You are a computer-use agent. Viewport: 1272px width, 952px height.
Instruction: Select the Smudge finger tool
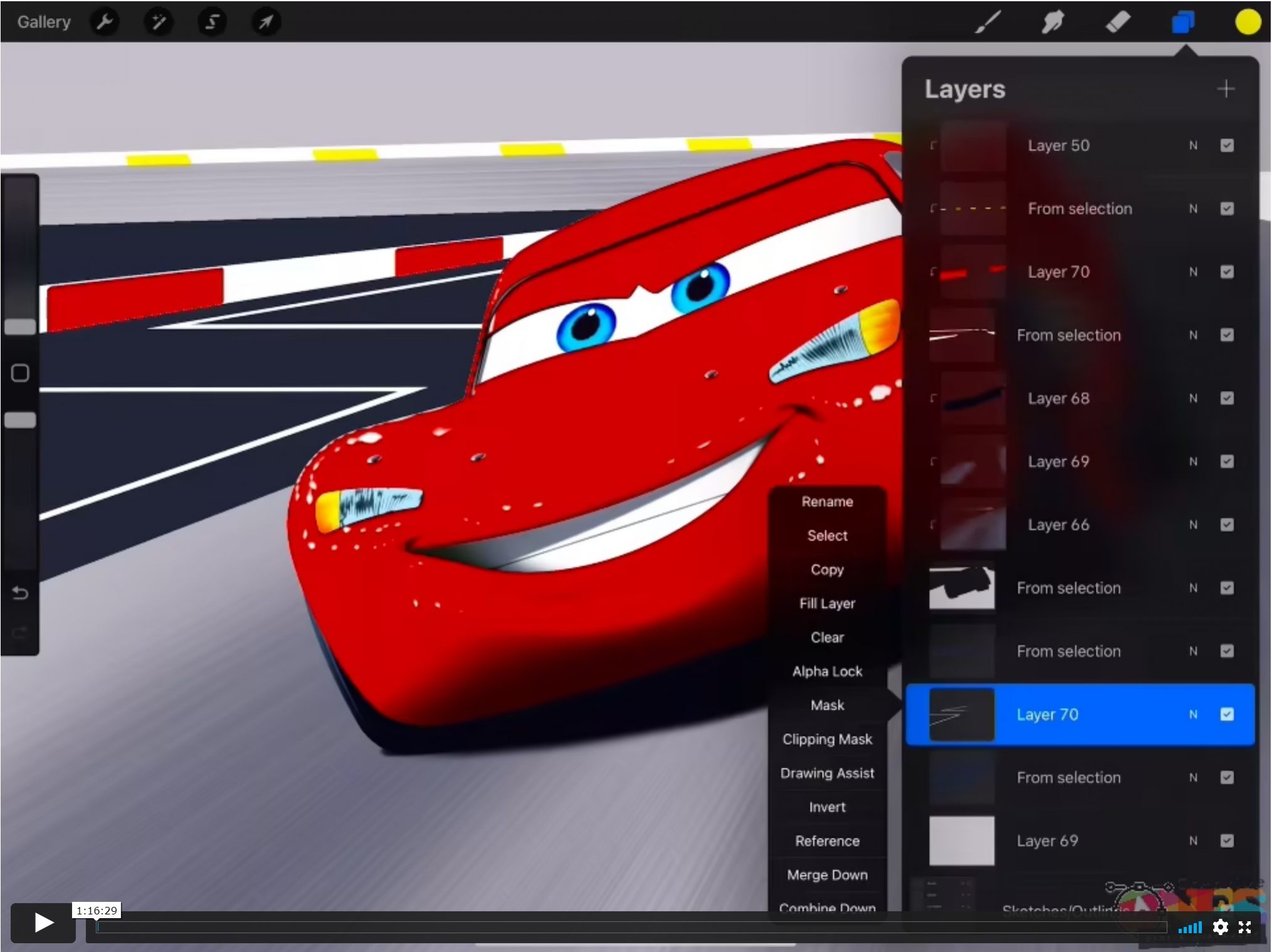pyautogui.click(x=1053, y=22)
